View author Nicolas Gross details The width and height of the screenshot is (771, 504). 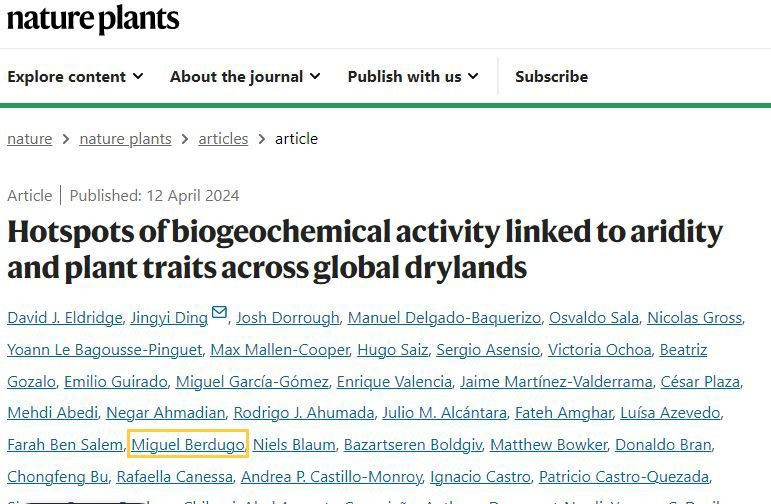(694, 318)
